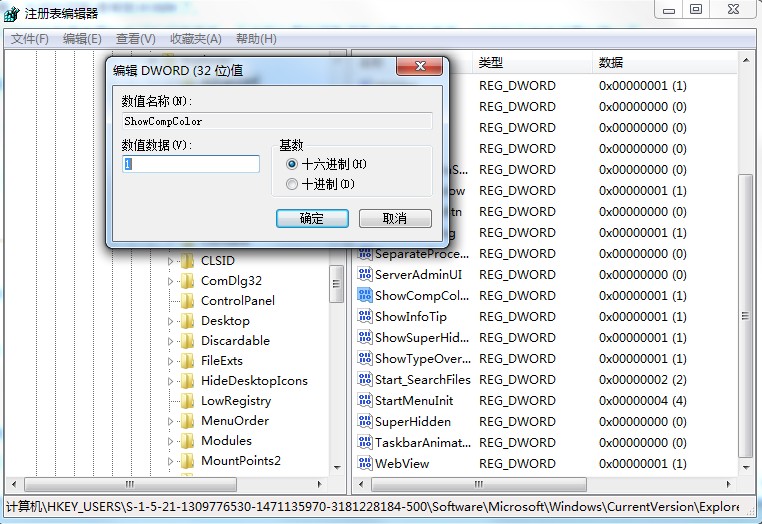Click the TaskbarAnimations DWORD icon
The image size is (762, 524).
364,442
